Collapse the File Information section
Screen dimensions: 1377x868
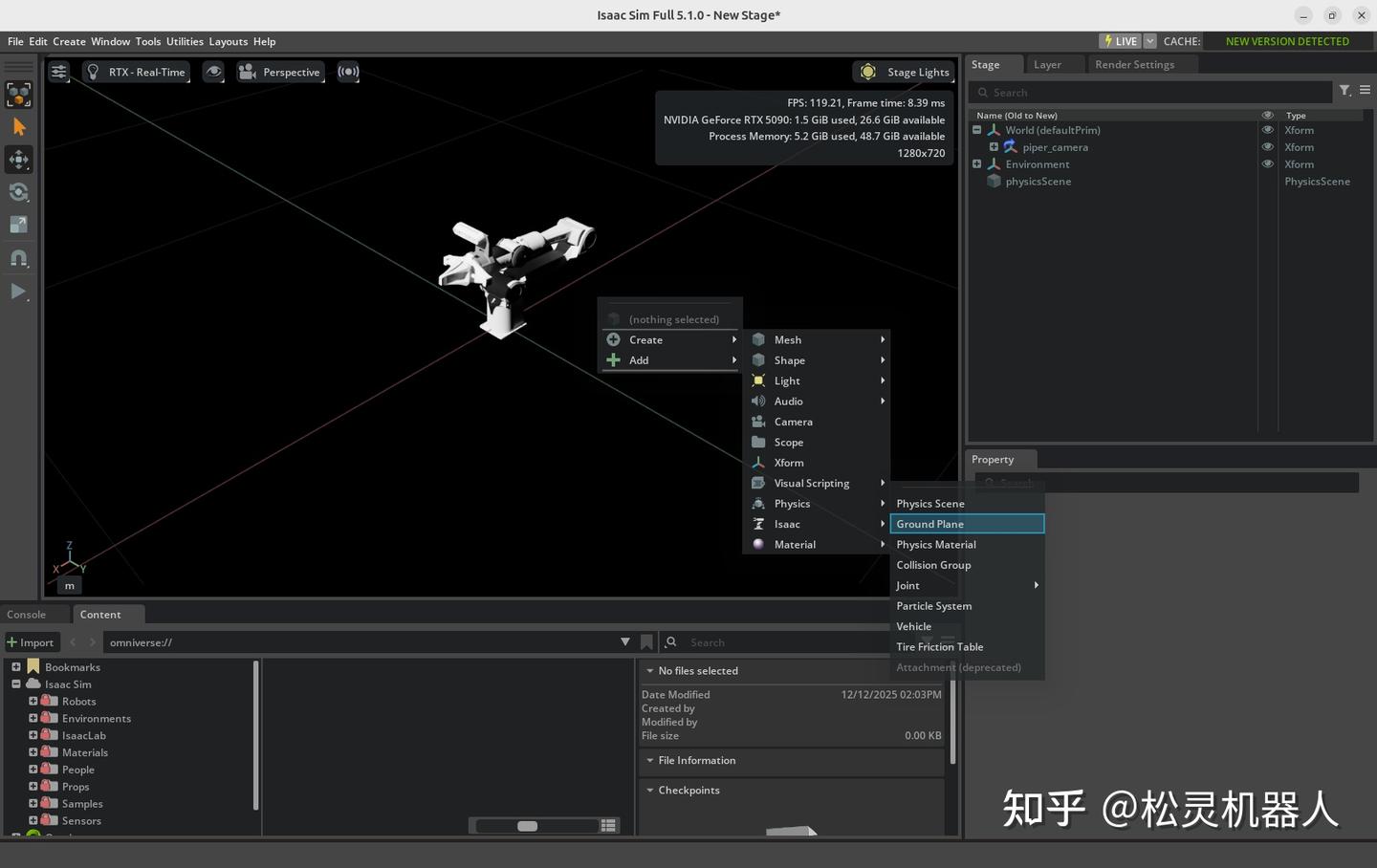tap(650, 761)
